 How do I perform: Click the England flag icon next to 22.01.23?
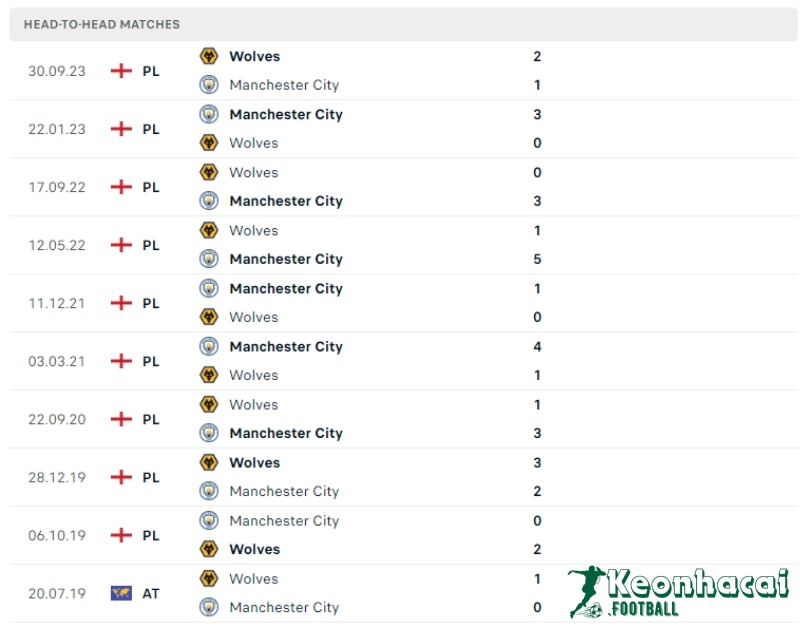[x=121, y=128]
